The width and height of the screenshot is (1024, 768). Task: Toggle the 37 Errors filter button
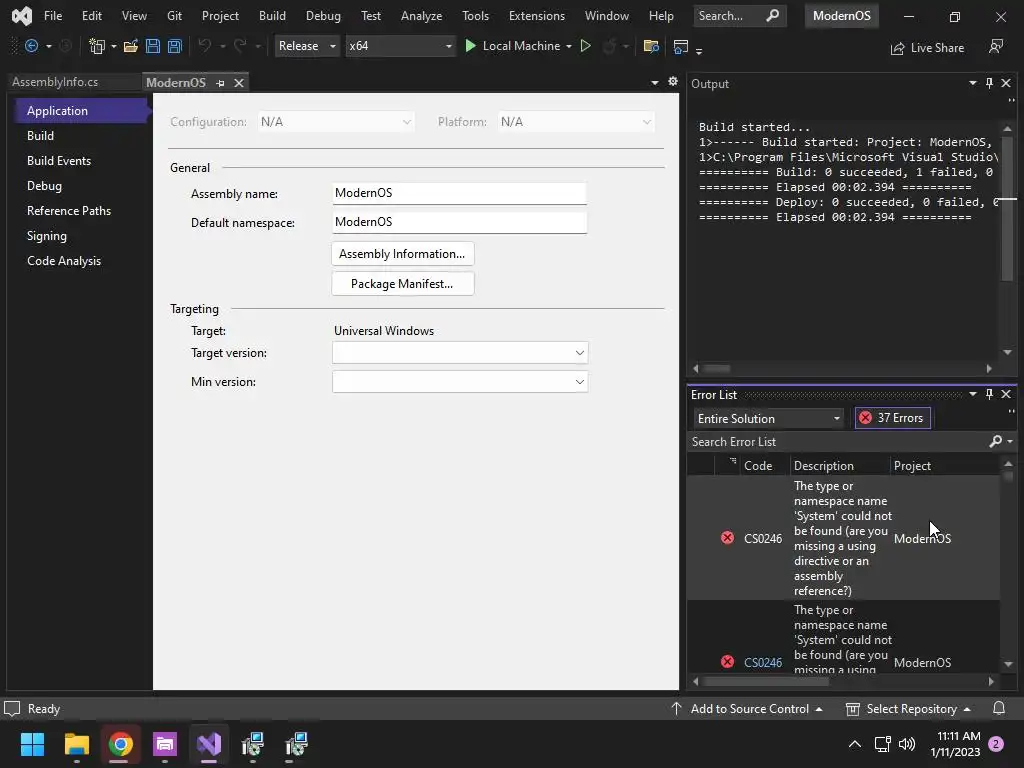(x=893, y=418)
